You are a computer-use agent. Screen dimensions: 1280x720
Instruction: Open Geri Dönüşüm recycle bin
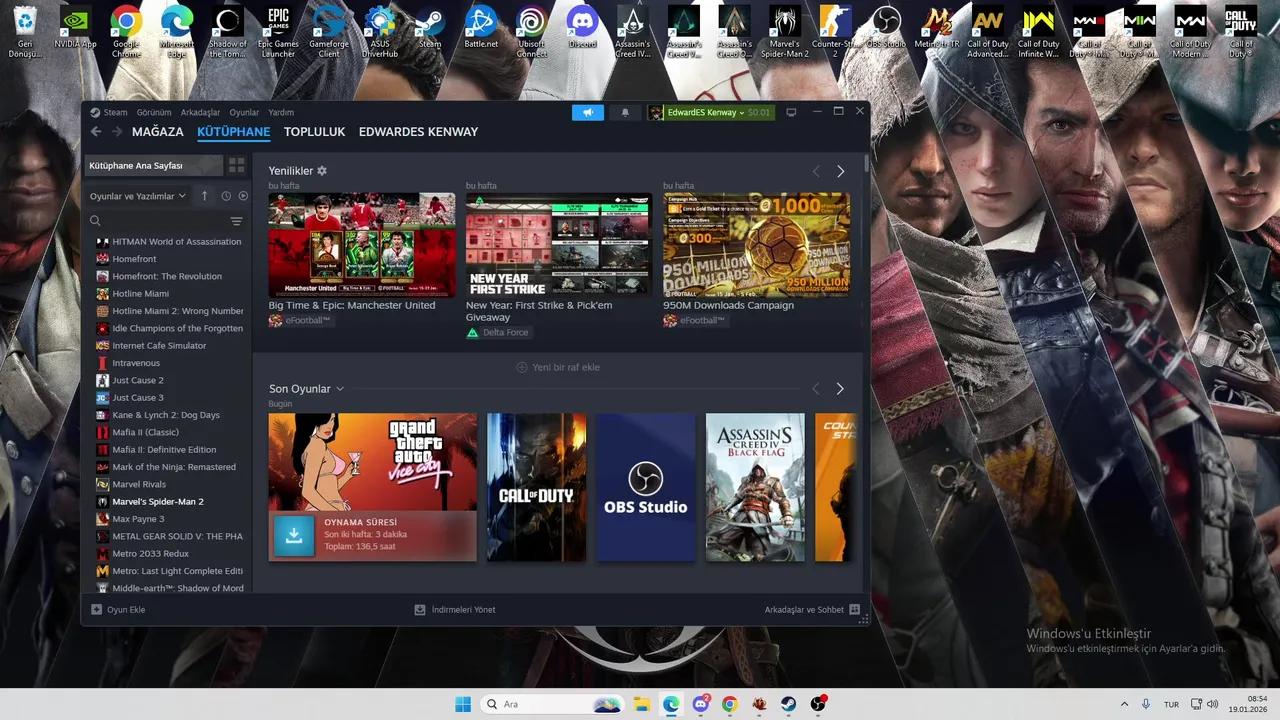click(x=25, y=31)
